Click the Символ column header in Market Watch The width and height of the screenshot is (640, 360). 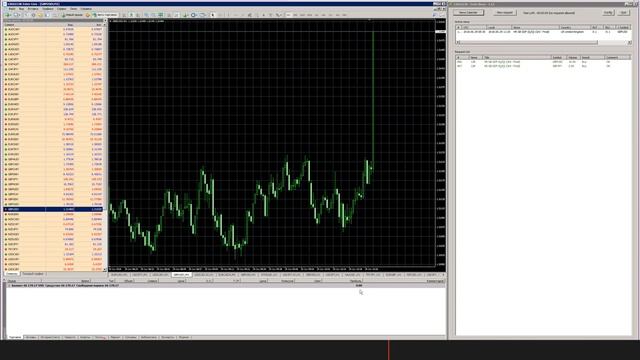[24, 25]
